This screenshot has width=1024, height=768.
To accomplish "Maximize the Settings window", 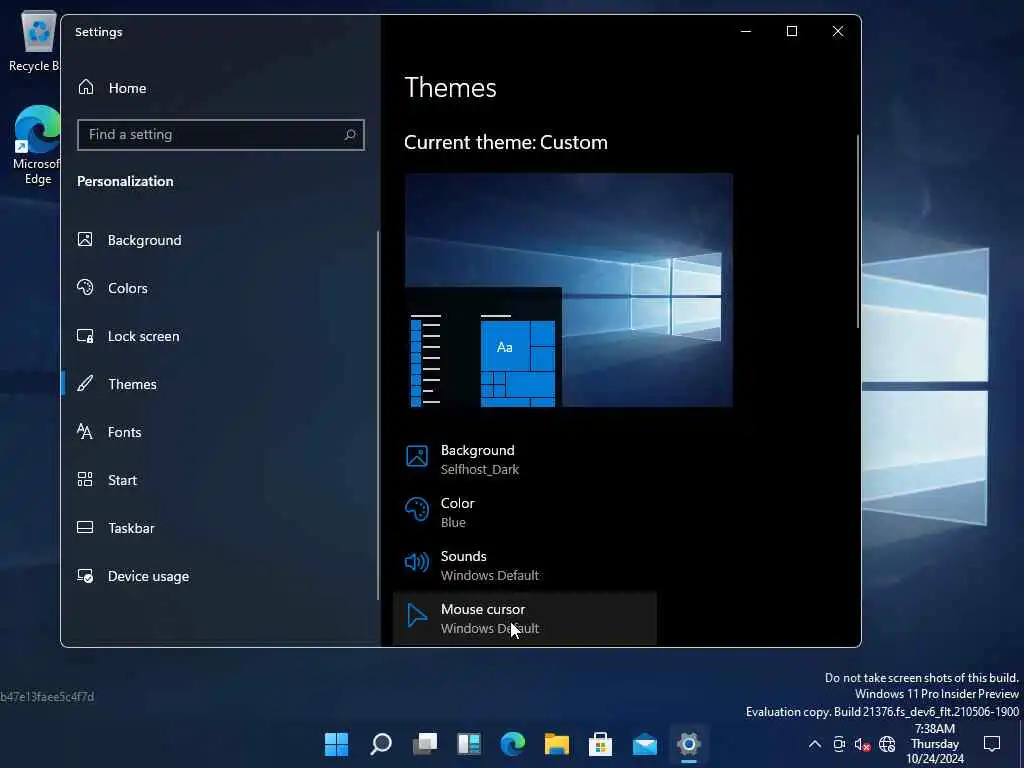I will pos(792,31).
